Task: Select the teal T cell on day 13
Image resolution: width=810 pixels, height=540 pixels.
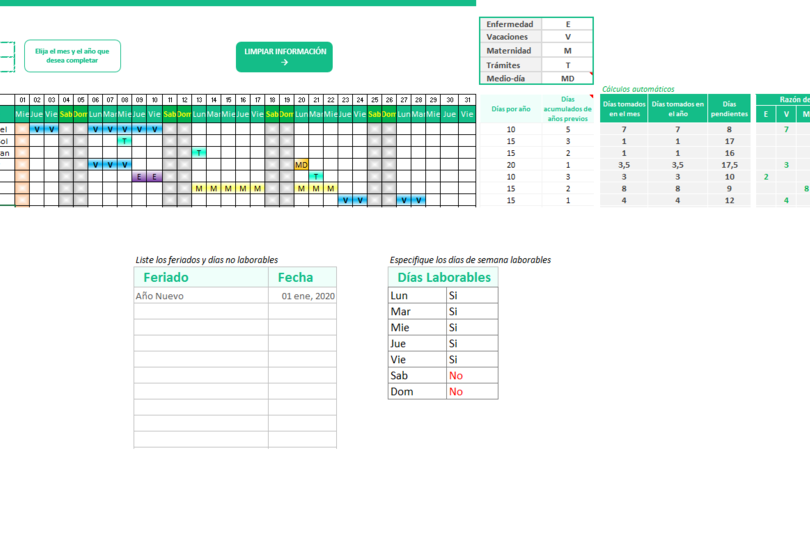Action: coord(199,153)
